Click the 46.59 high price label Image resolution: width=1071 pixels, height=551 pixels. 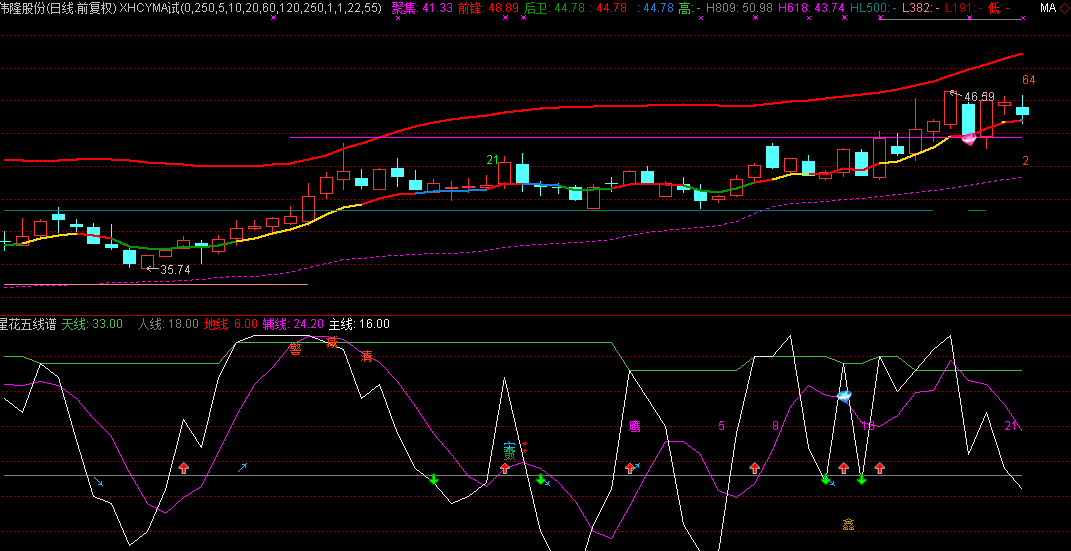coord(978,97)
